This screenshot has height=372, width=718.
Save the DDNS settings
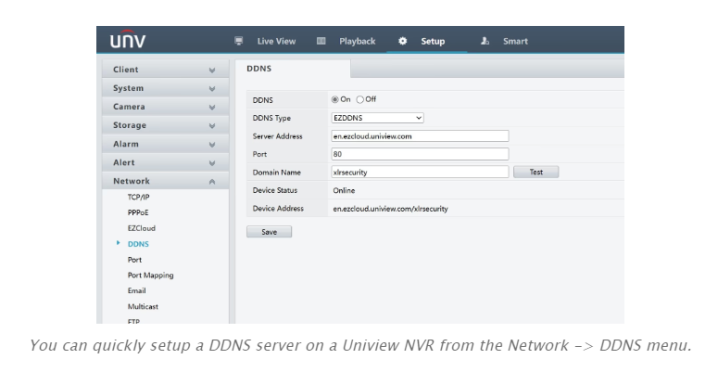pyautogui.click(x=269, y=232)
